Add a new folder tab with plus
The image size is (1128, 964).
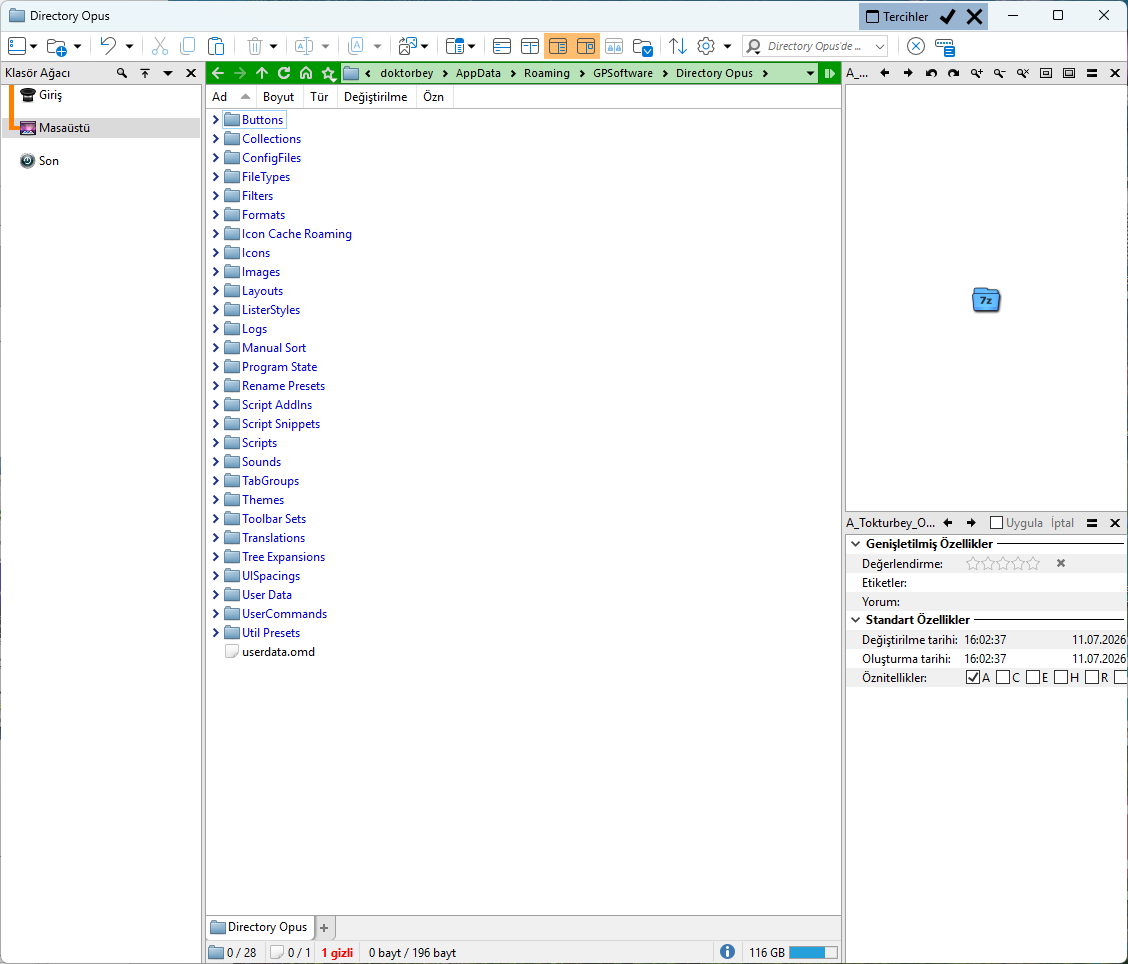pyautogui.click(x=324, y=927)
